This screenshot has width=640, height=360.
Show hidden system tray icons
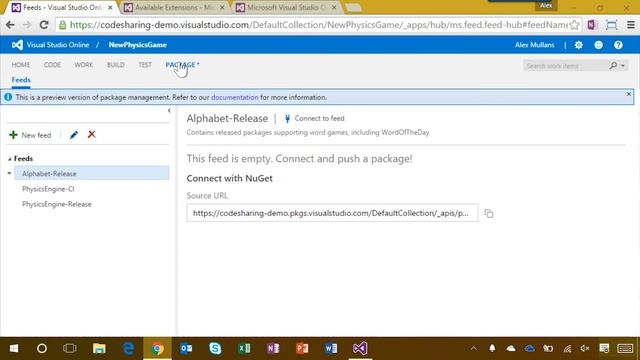pyautogui.click(x=473, y=349)
